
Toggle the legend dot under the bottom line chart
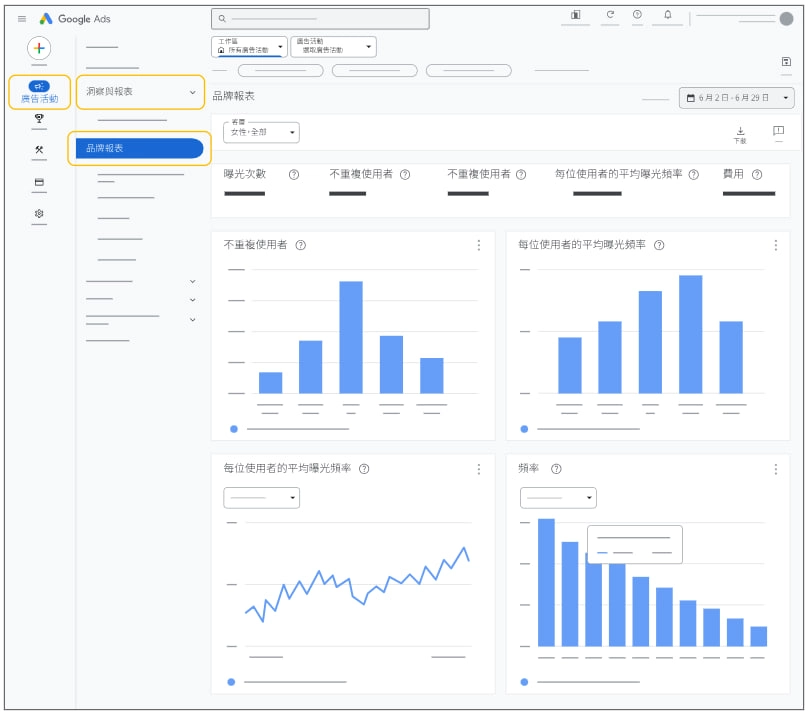[232, 681]
